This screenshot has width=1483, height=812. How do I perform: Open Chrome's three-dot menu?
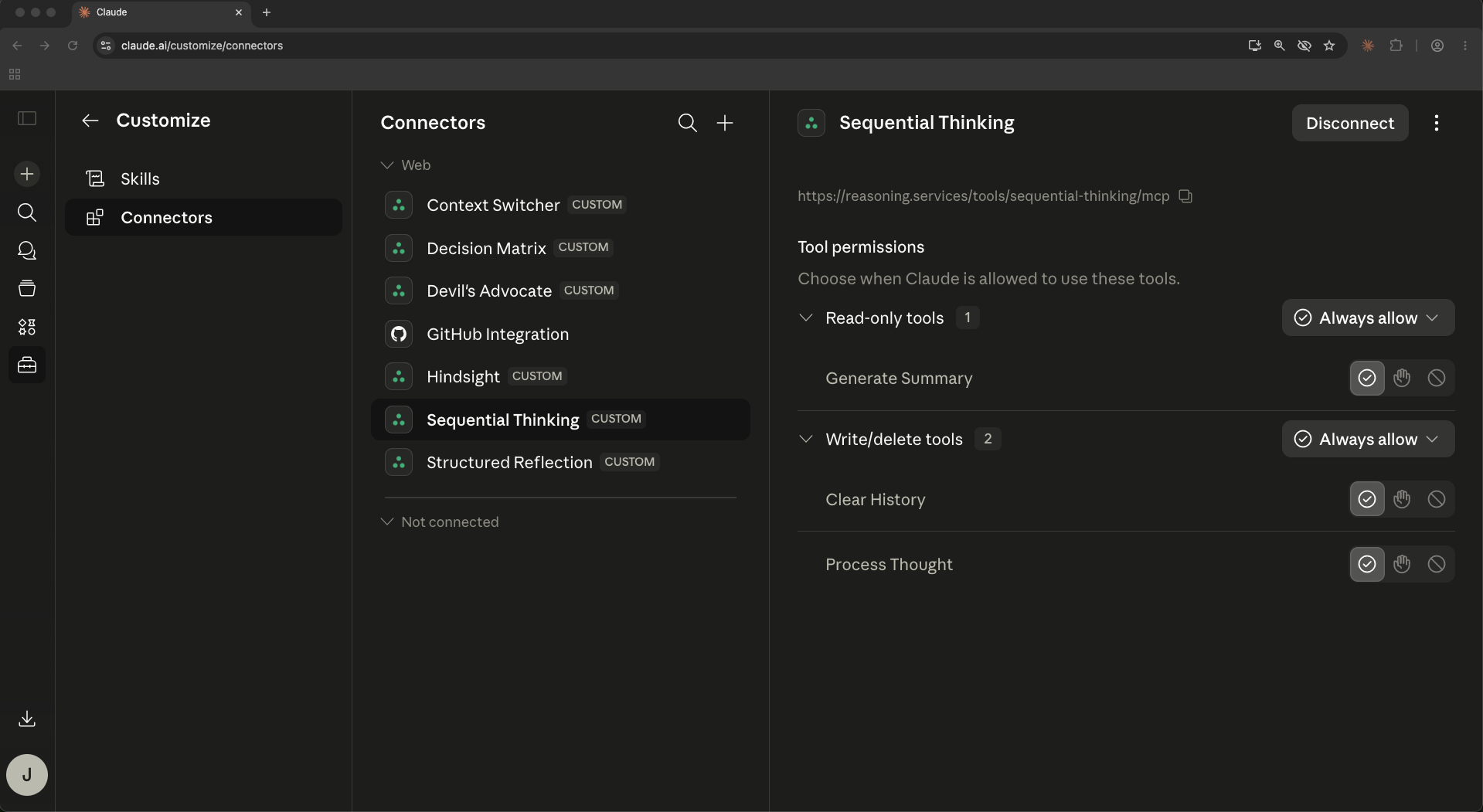pyautogui.click(x=1465, y=46)
